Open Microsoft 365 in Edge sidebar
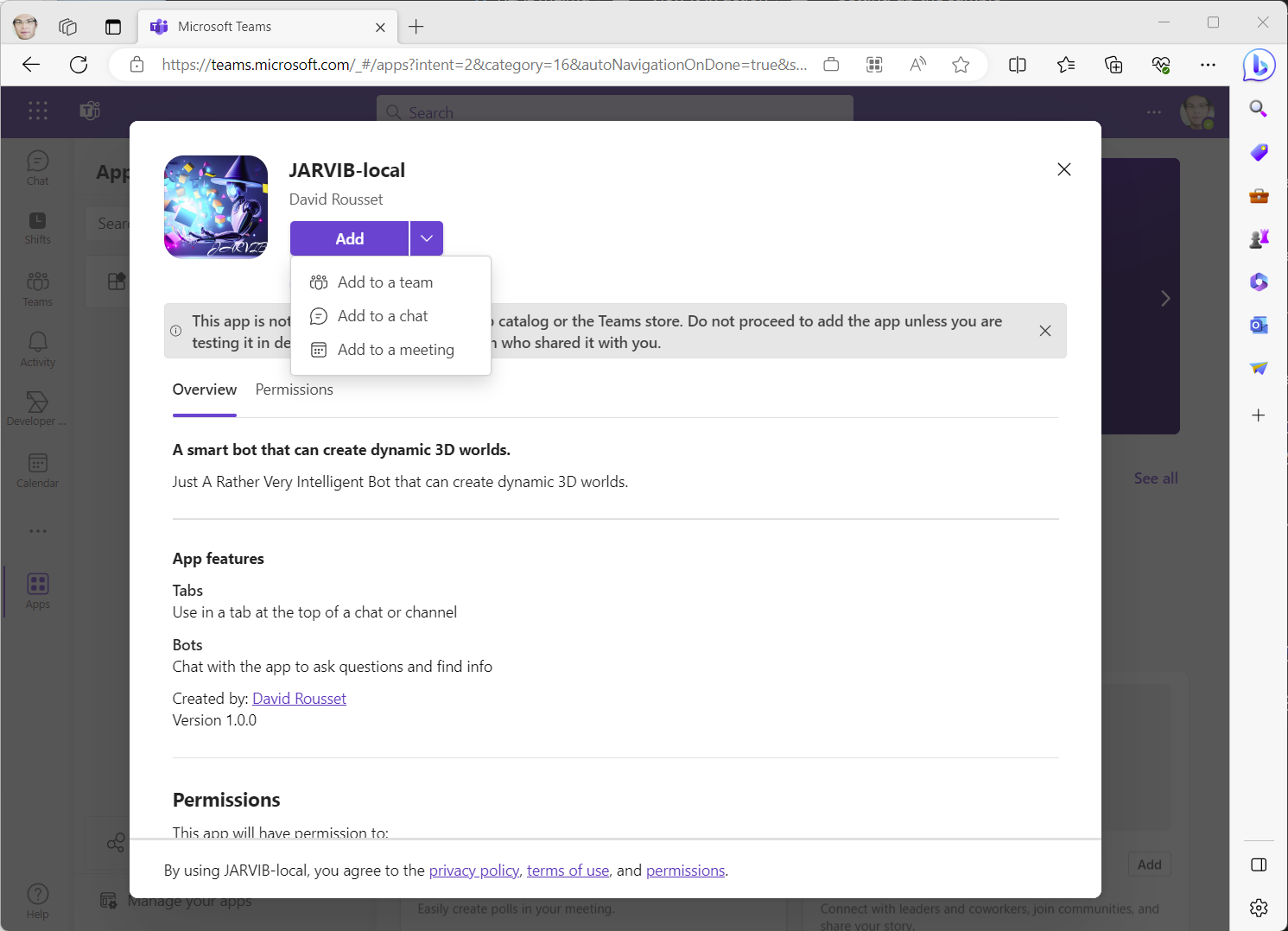1288x931 pixels. [x=1259, y=282]
